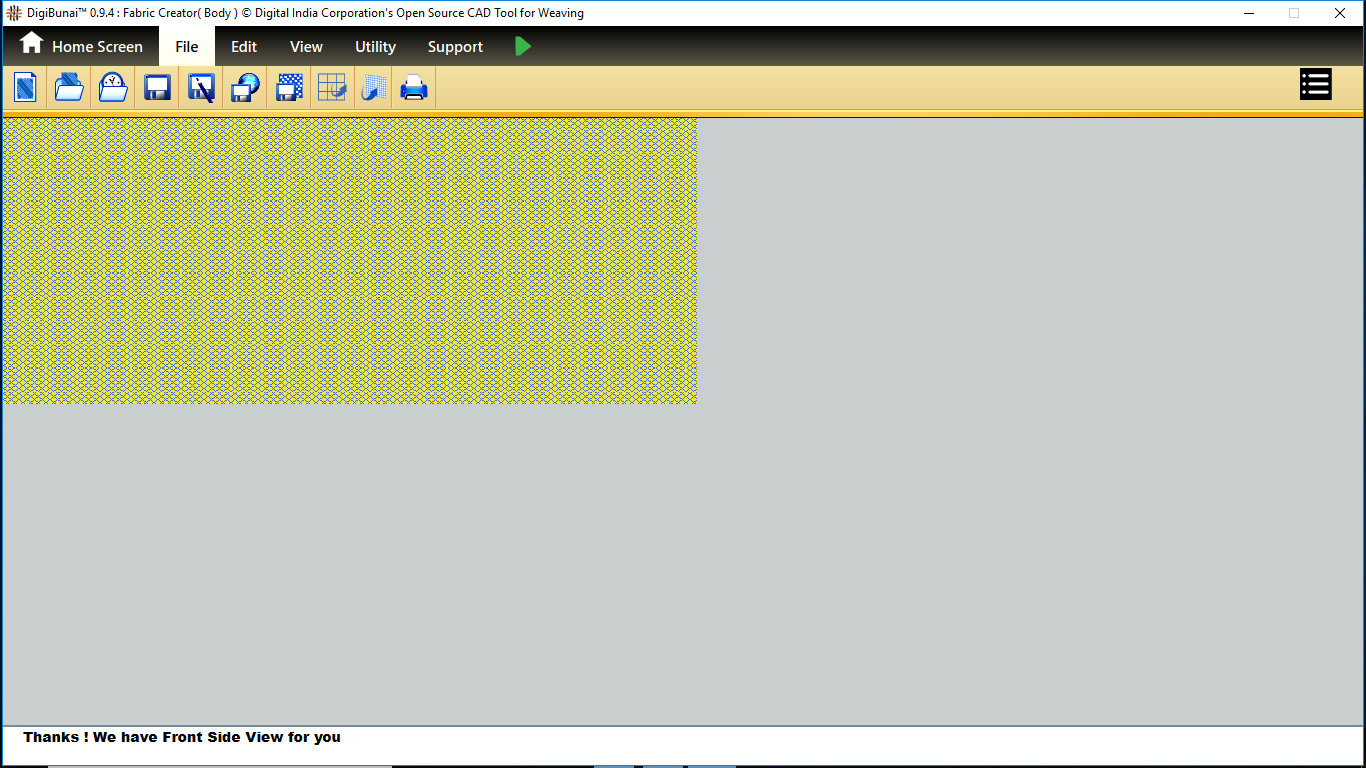Click the yellow woven fabric preview
1366x768 pixels.
(x=350, y=261)
